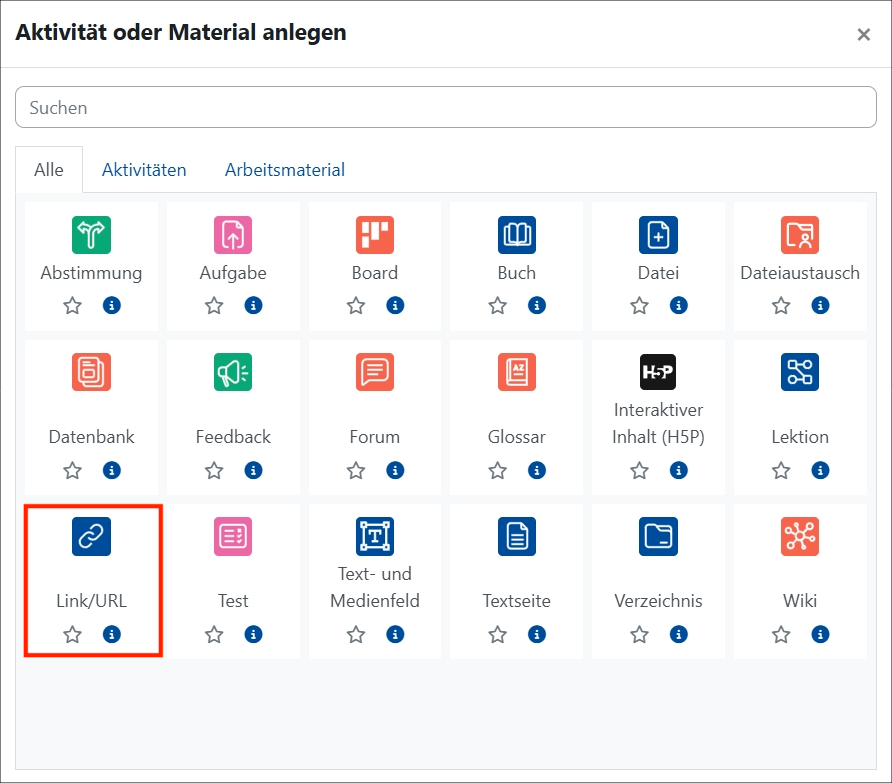Viewport: 892px width, 783px height.
Task: Show info about the Feedback activity
Action: pyautogui.click(x=253, y=470)
